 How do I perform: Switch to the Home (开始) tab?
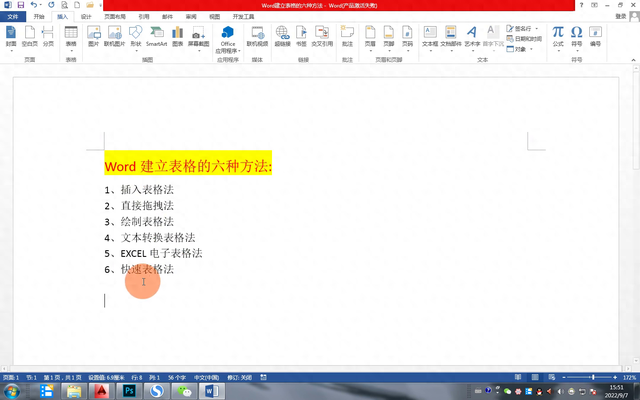(39, 17)
